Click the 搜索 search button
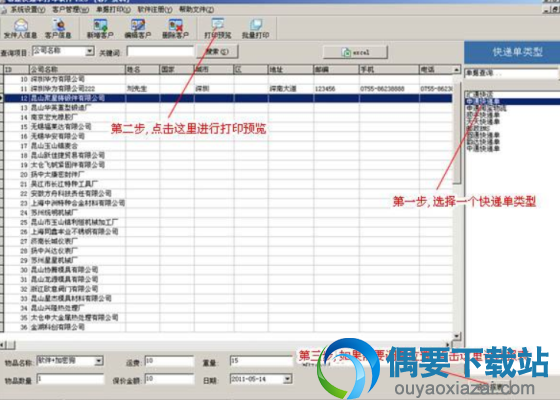Viewport: 560px width, 400px height. click(217, 52)
